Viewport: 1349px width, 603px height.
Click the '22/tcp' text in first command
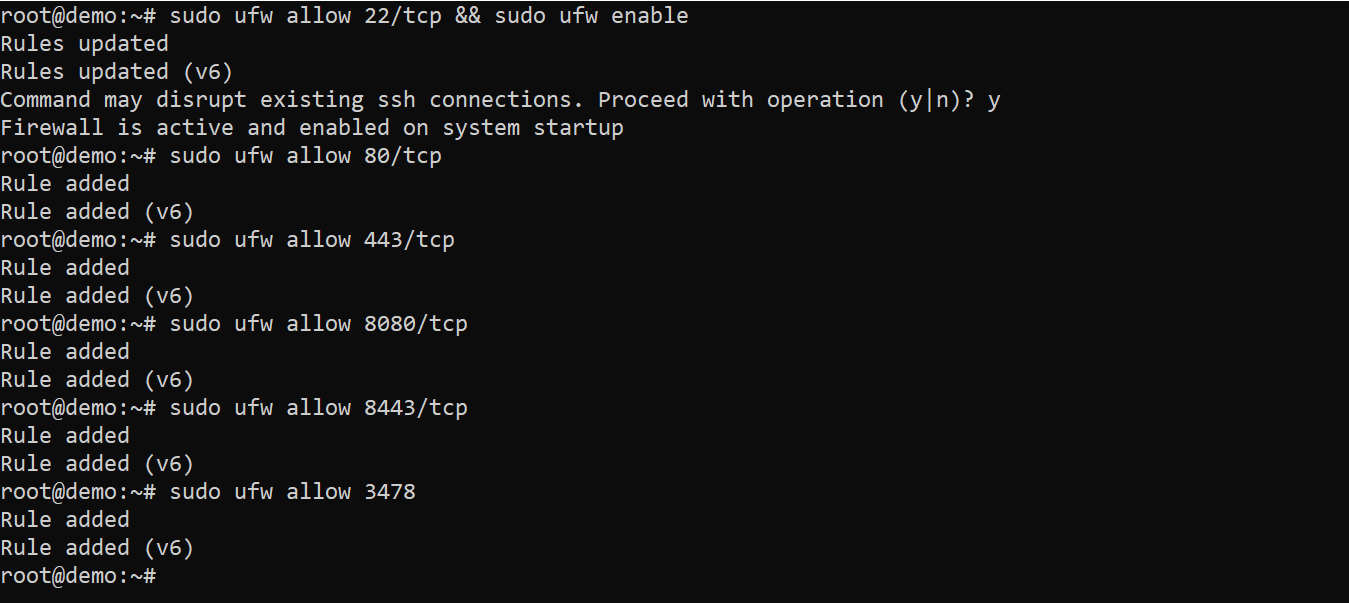click(x=403, y=16)
